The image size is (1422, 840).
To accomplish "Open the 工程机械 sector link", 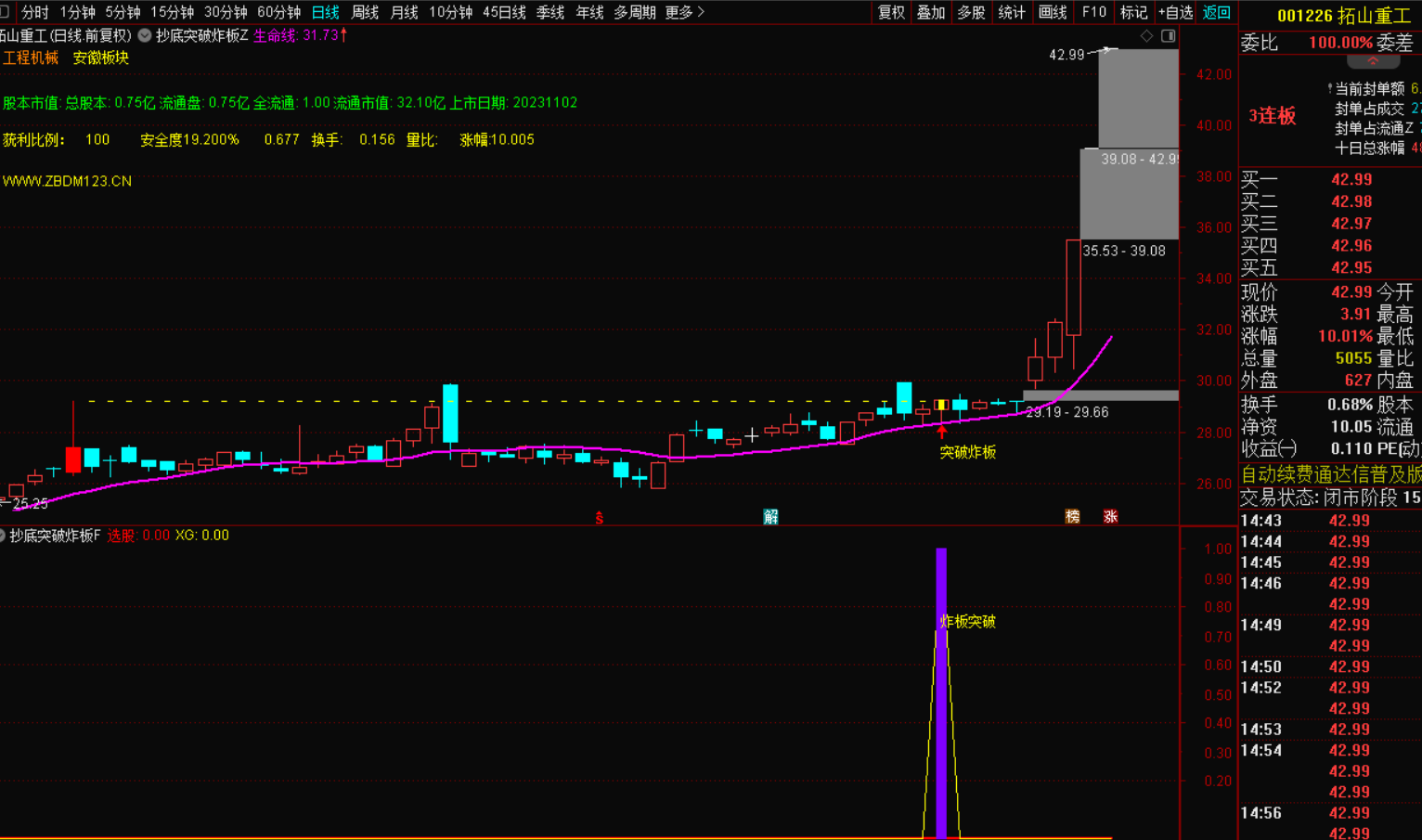I will 31,58.
